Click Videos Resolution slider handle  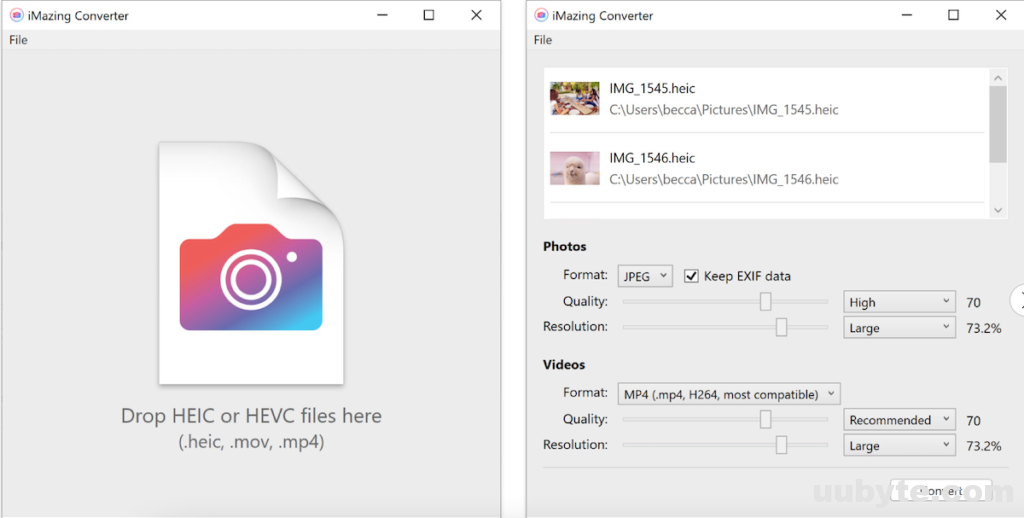[x=781, y=445]
